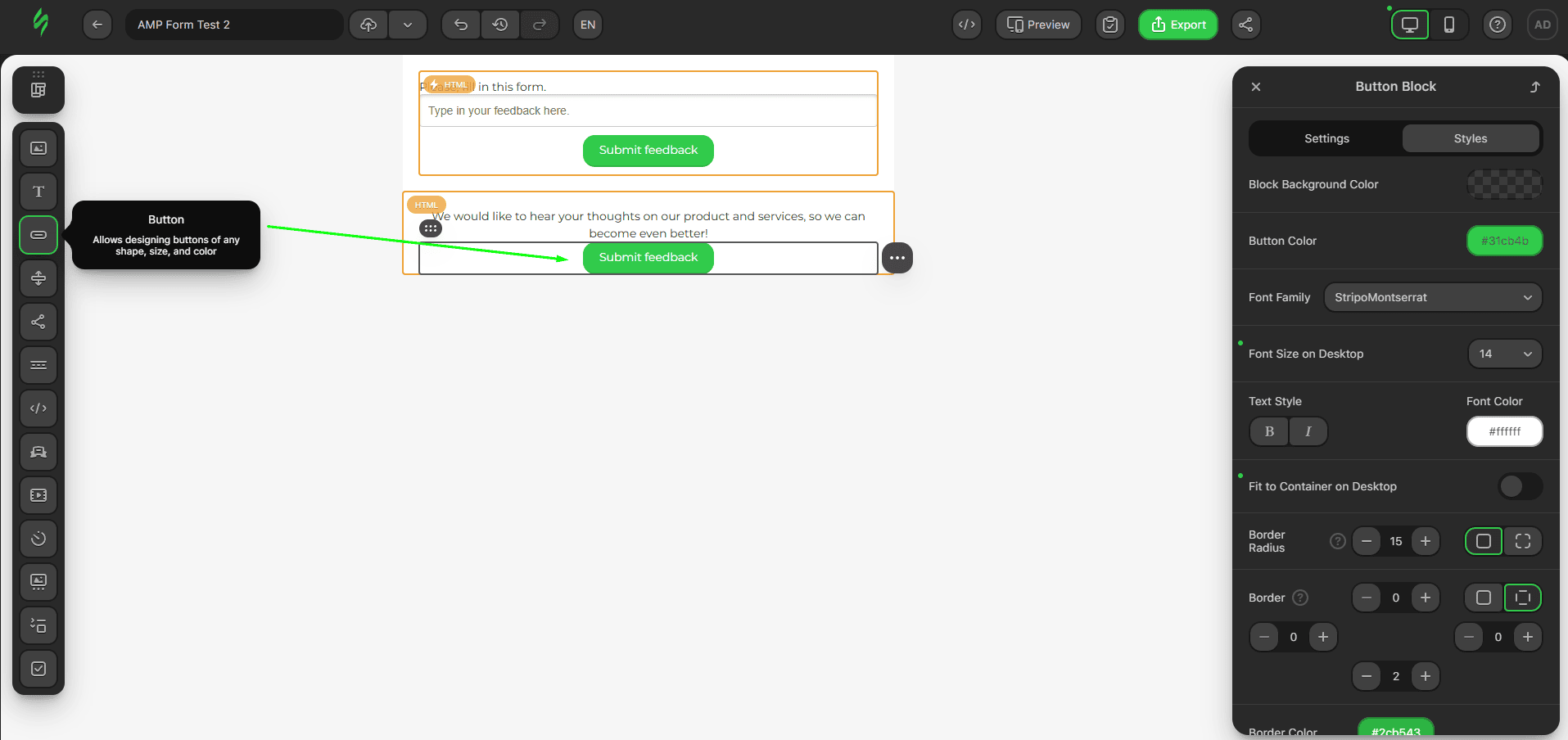Viewport: 1568px width, 740px height.
Task: Open the Button Color swatch #31cb4b
Action: coord(1504,241)
